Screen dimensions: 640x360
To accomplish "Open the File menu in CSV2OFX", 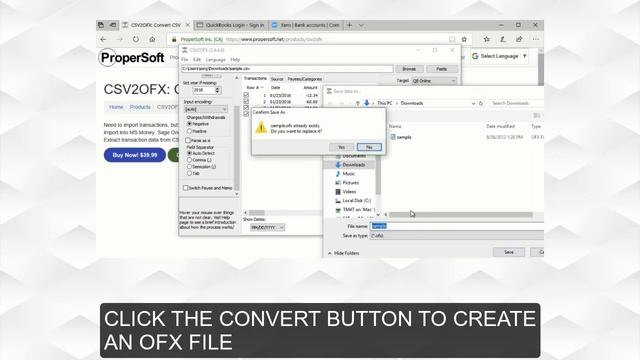I will (184, 60).
